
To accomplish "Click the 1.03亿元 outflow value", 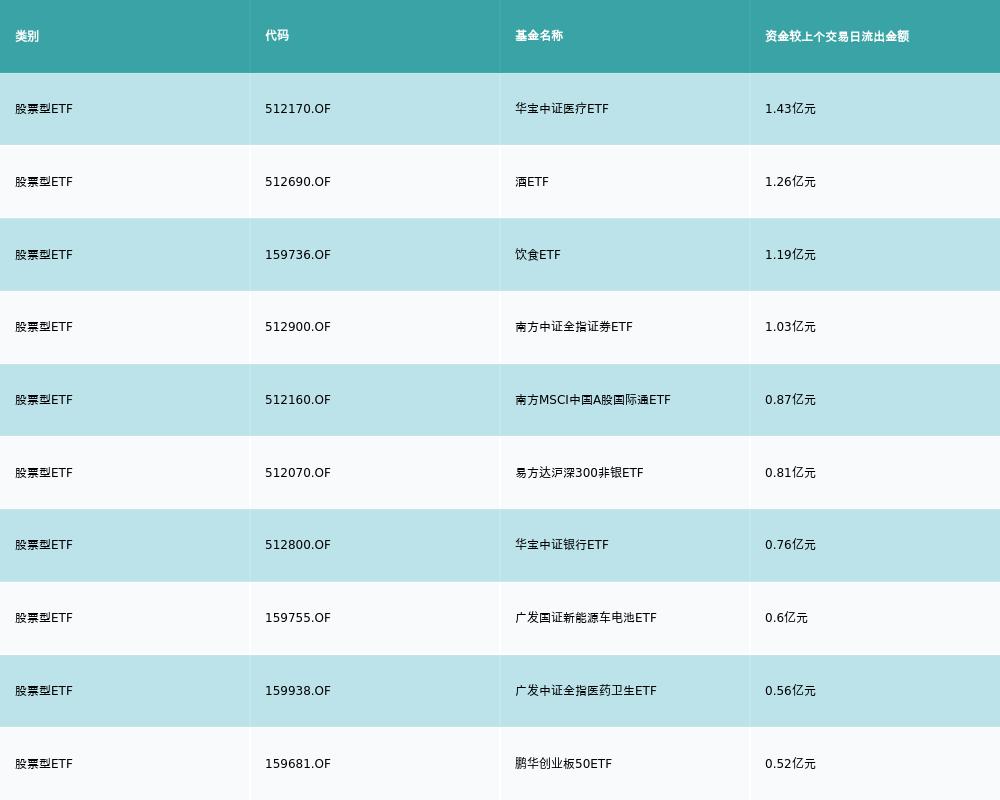I will [x=790, y=327].
